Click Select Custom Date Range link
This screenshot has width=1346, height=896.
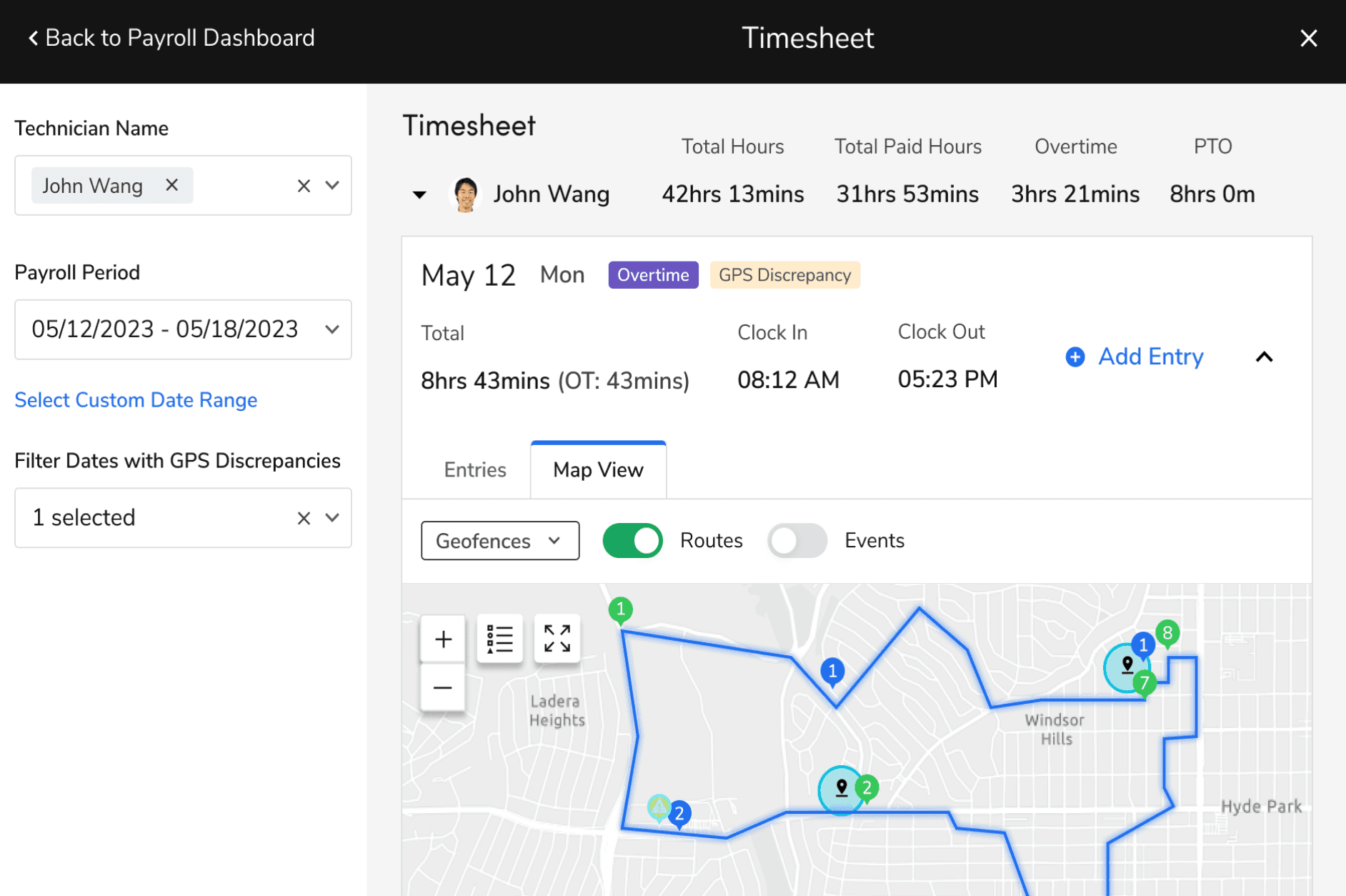(x=136, y=400)
